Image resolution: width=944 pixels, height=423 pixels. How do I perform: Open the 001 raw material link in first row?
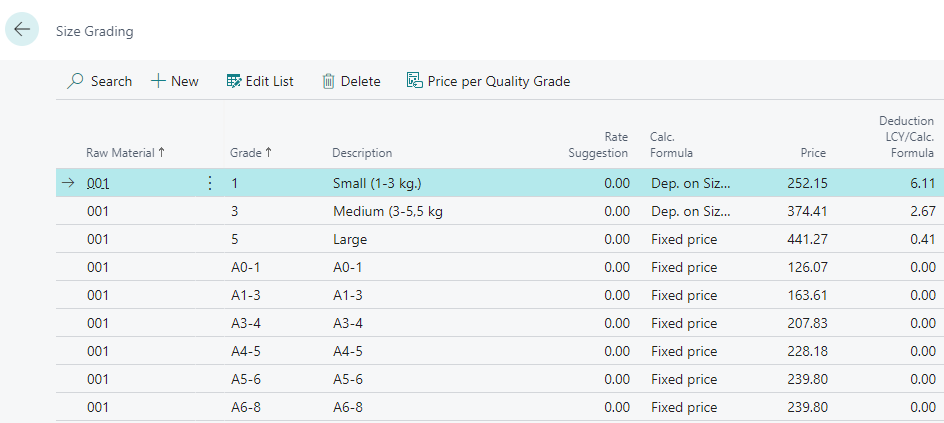click(x=98, y=183)
